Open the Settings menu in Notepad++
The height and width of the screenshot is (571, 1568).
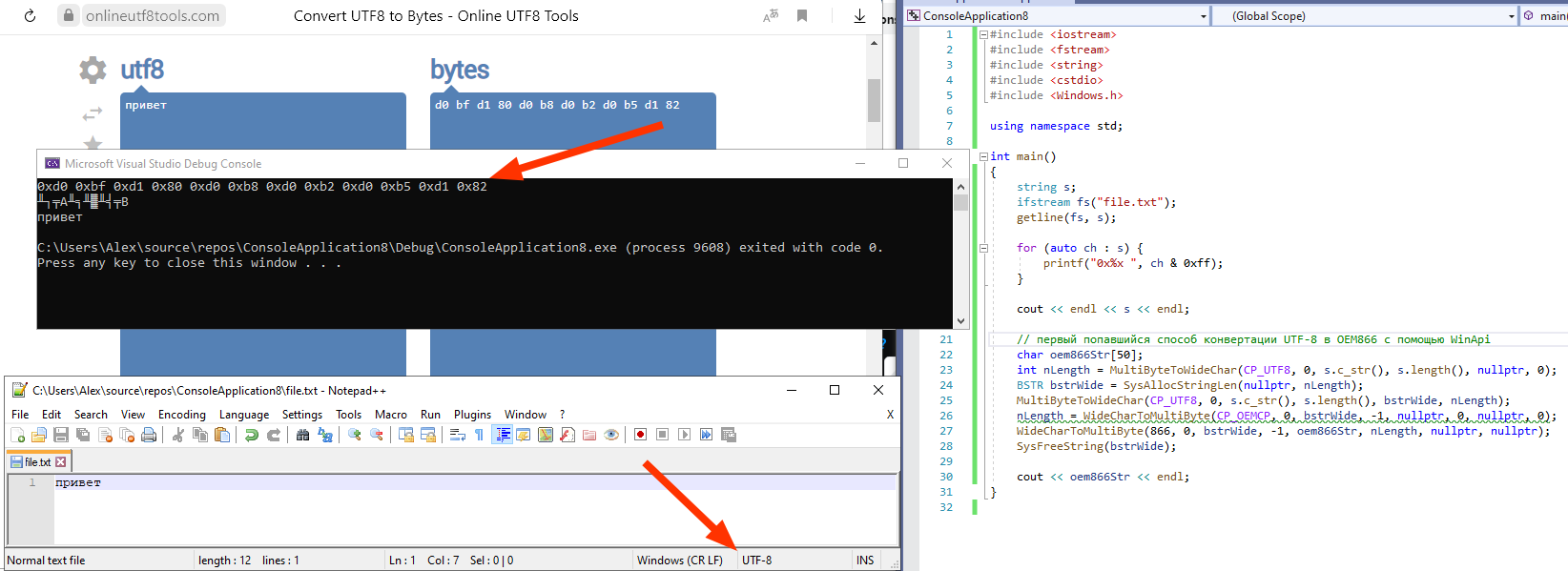(302, 415)
